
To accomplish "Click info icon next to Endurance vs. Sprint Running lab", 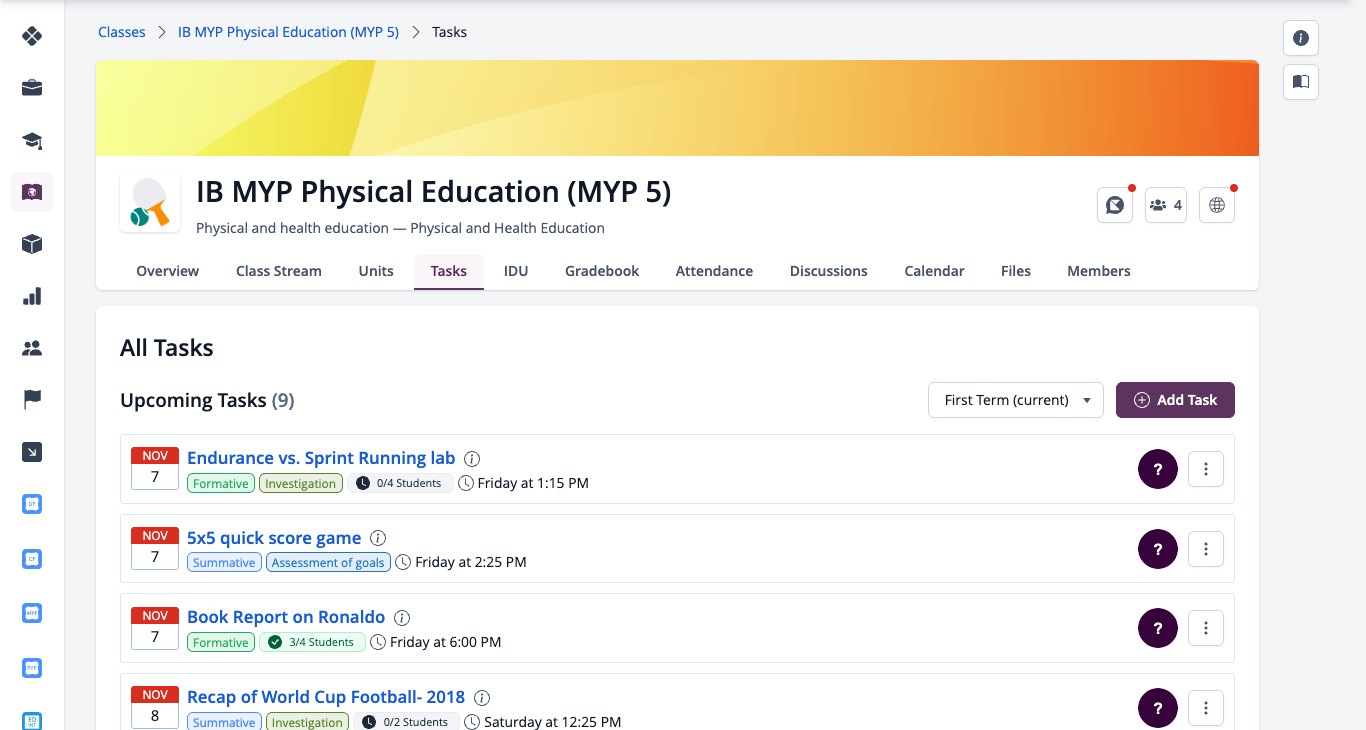I will tap(473, 459).
